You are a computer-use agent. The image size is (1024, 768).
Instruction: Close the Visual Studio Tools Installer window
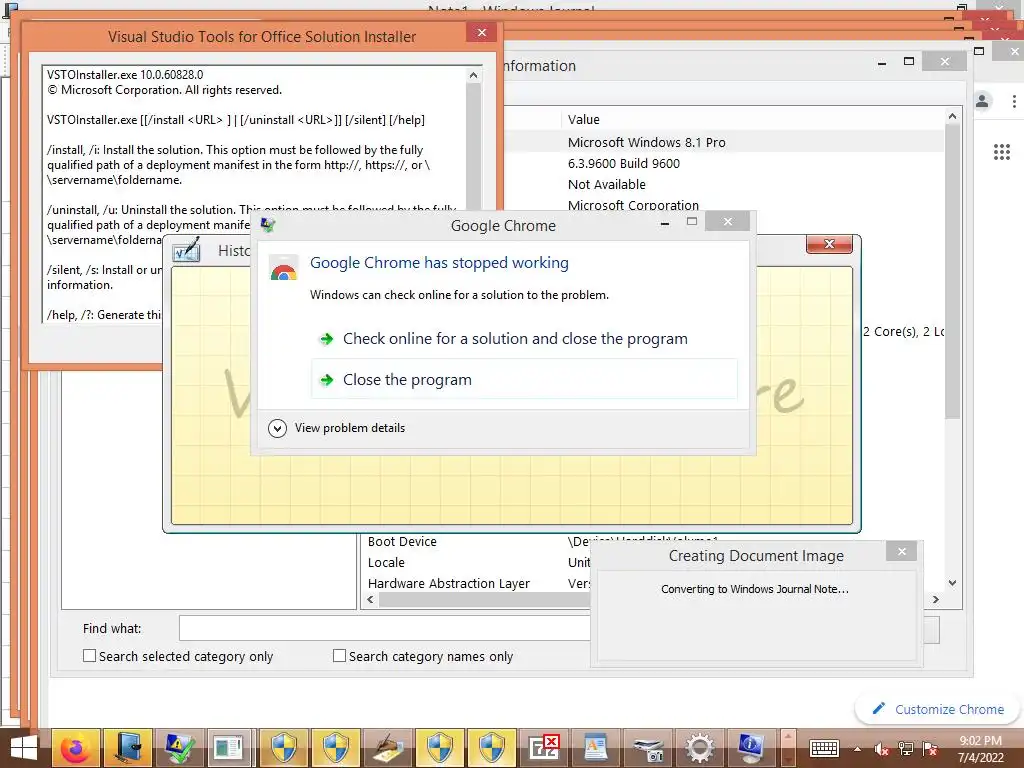(x=482, y=33)
